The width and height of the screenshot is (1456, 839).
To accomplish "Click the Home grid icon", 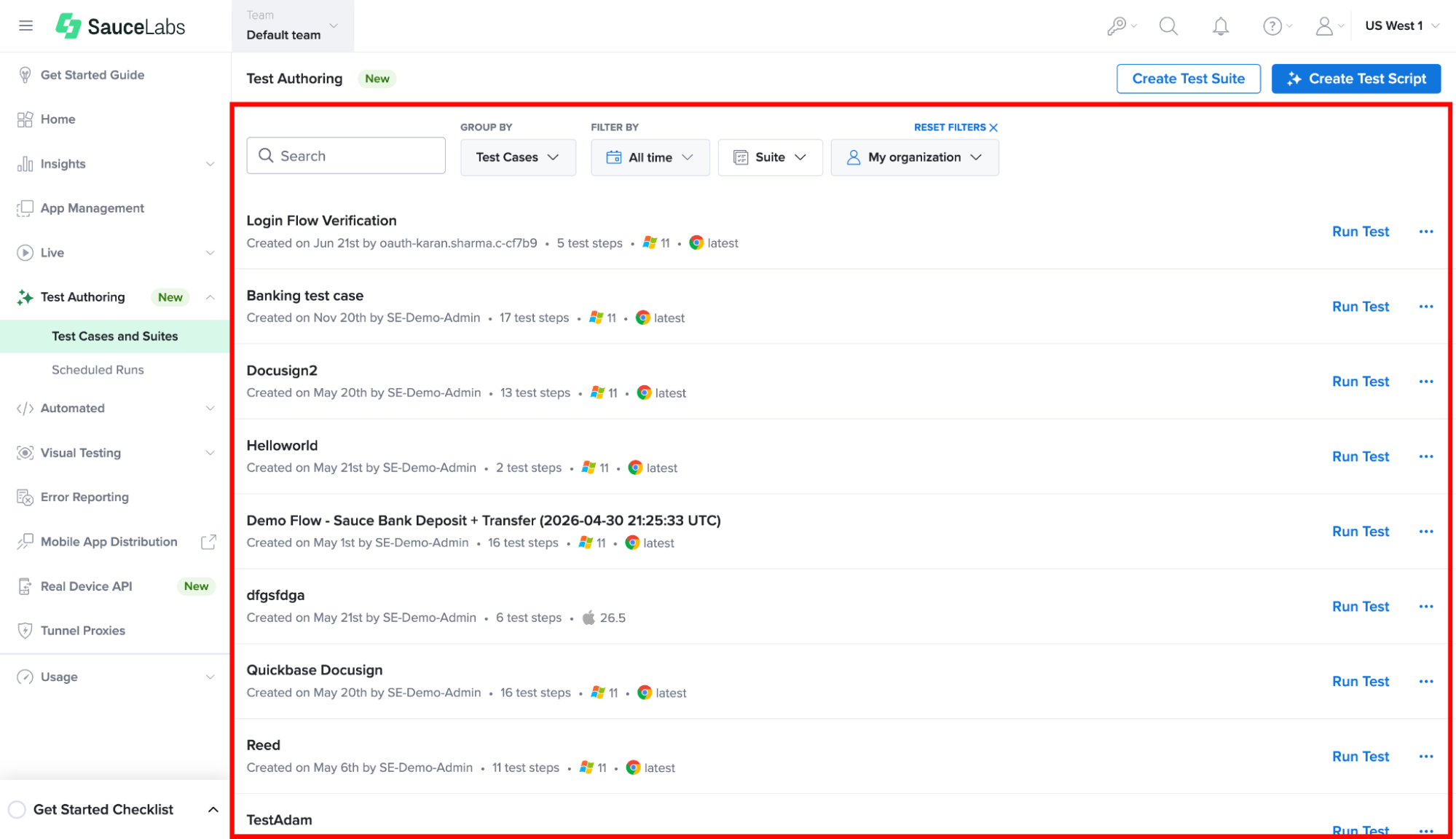I will coord(25,119).
